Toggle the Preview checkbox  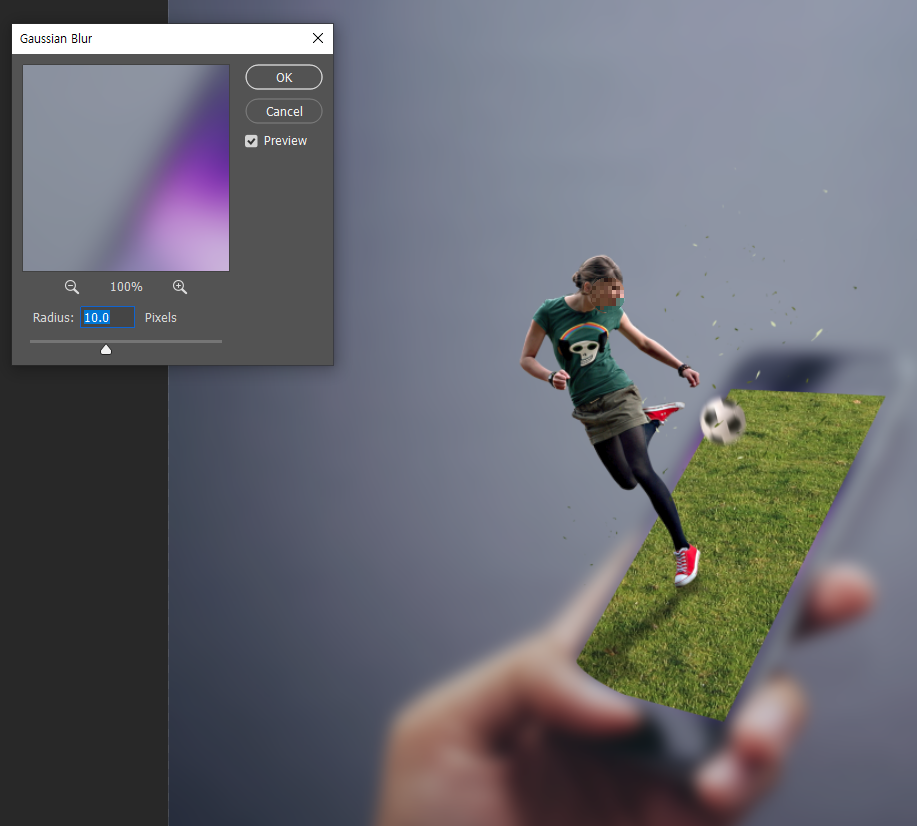251,141
